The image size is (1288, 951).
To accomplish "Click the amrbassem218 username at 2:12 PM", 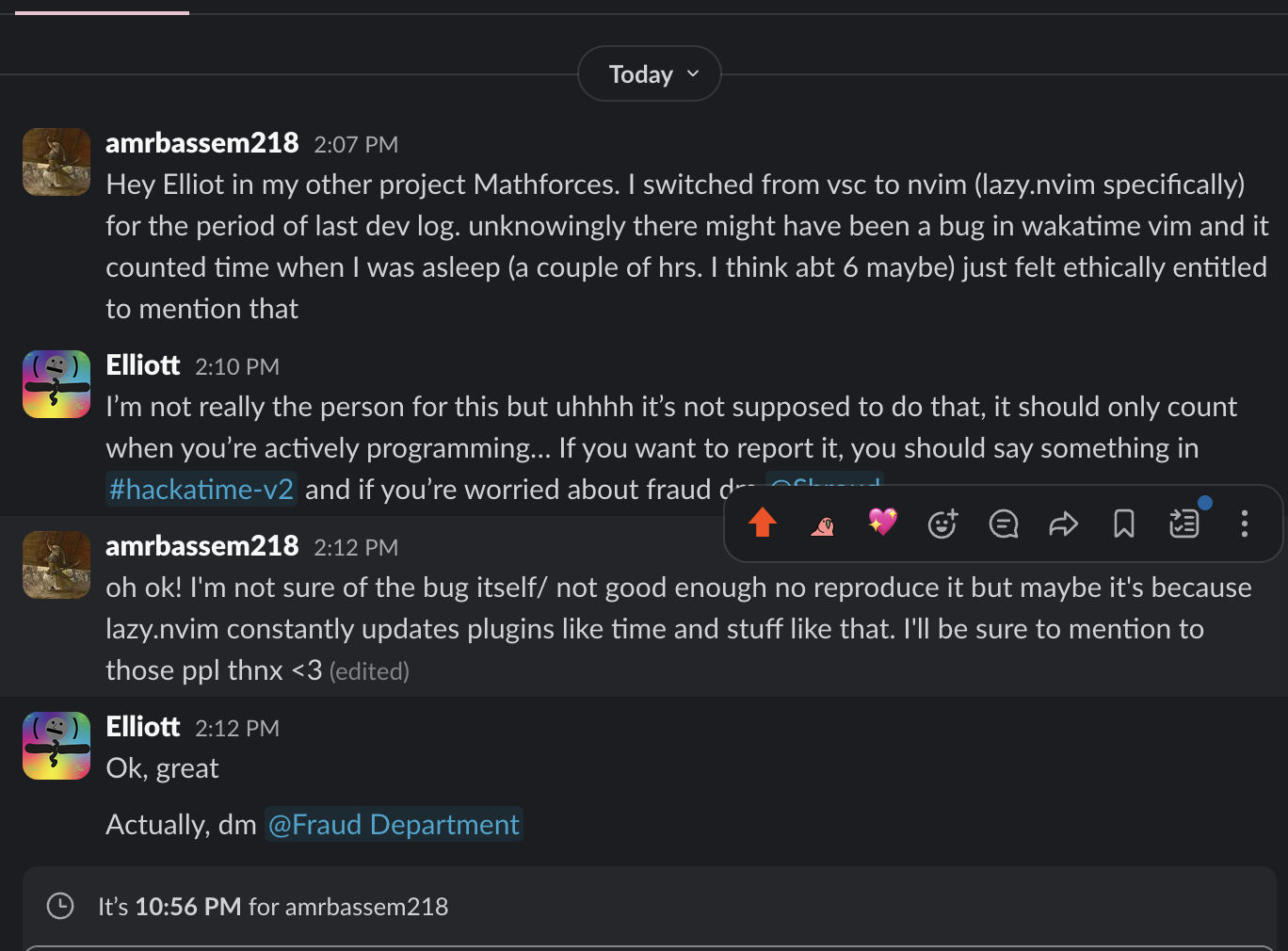I will pyautogui.click(x=202, y=546).
